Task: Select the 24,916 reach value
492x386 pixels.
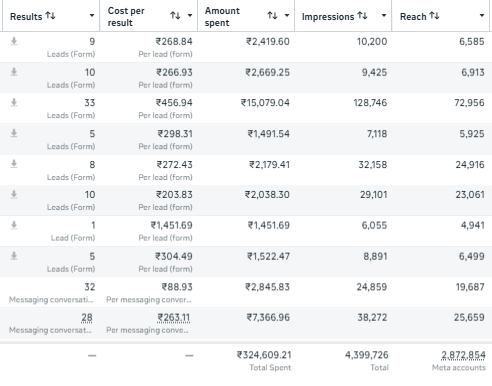Action: pos(470,165)
